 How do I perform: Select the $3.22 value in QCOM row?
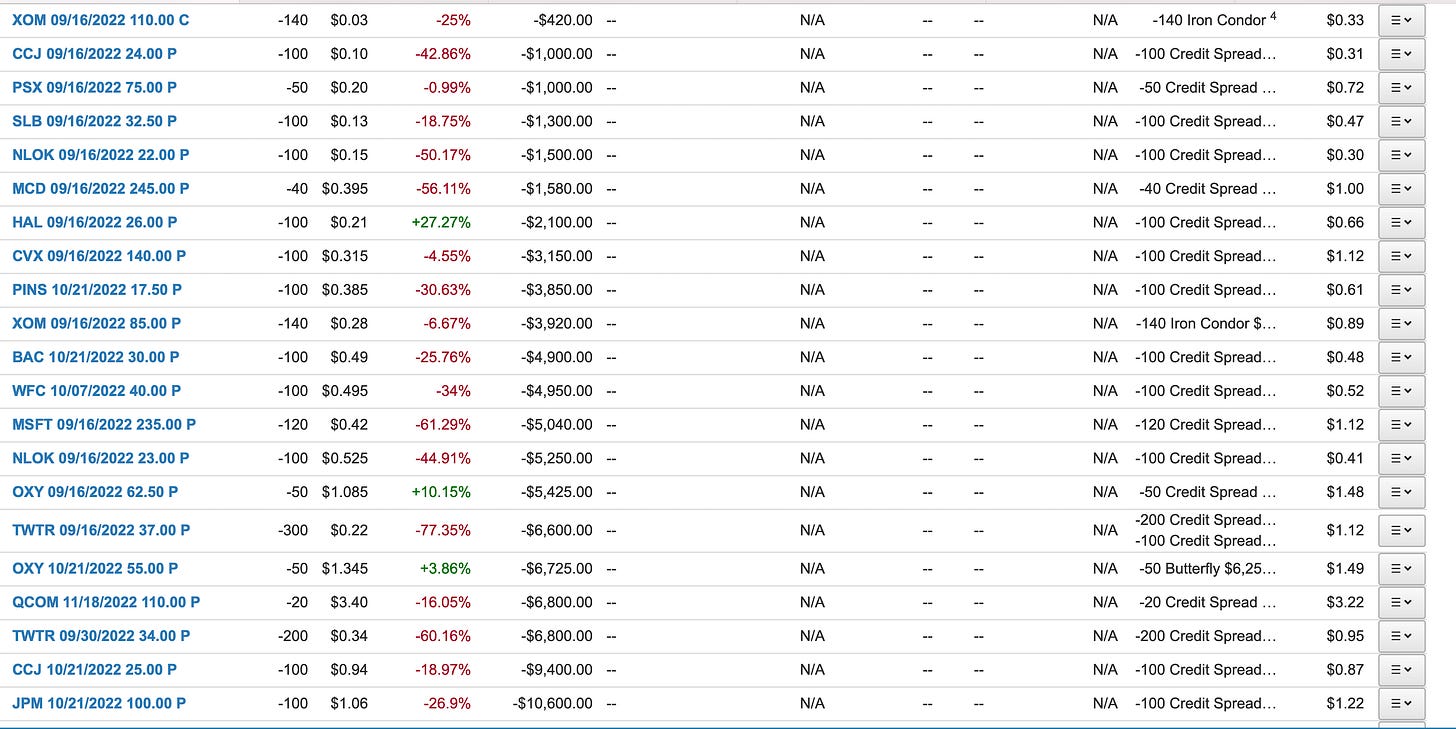[1345, 602]
